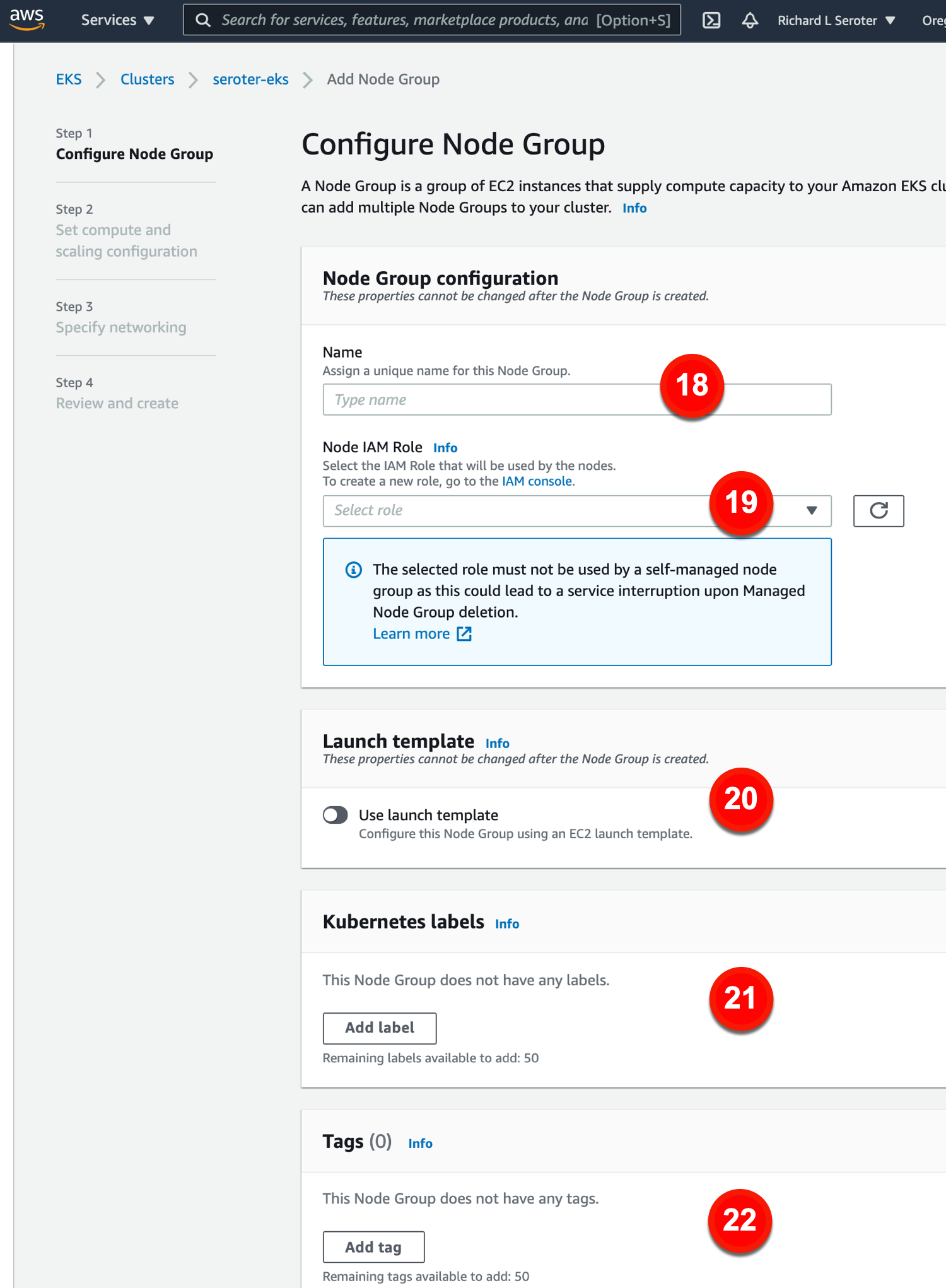Click the search magnifier icon
The width and height of the screenshot is (946, 1288).
tap(203, 20)
